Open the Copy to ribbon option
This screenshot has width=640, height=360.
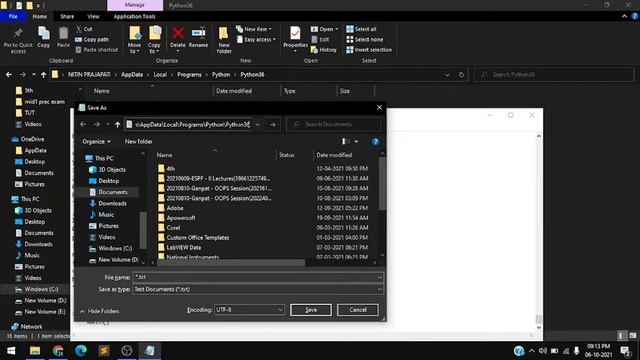(154, 40)
